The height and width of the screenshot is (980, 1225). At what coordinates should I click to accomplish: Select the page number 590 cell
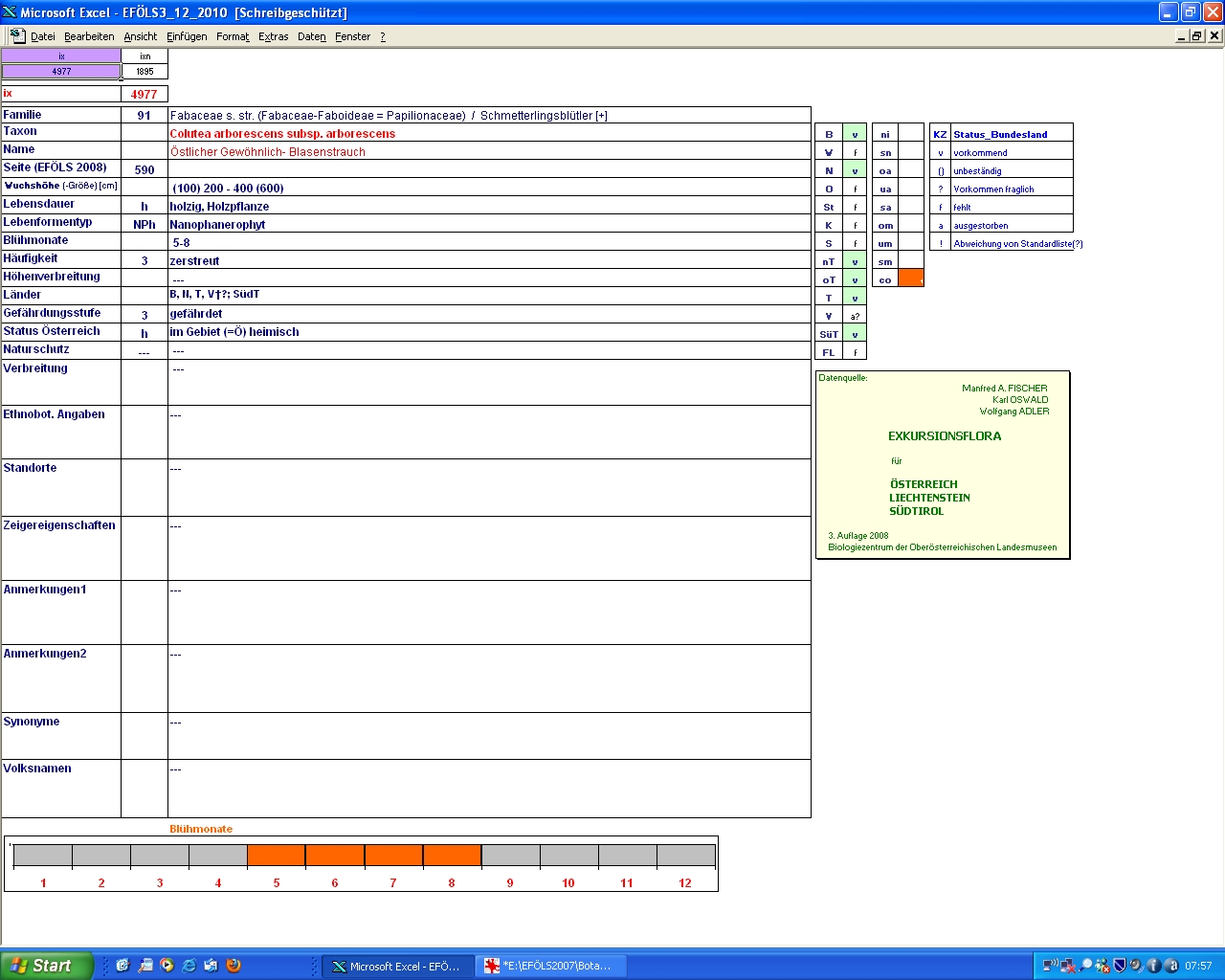point(145,169)
